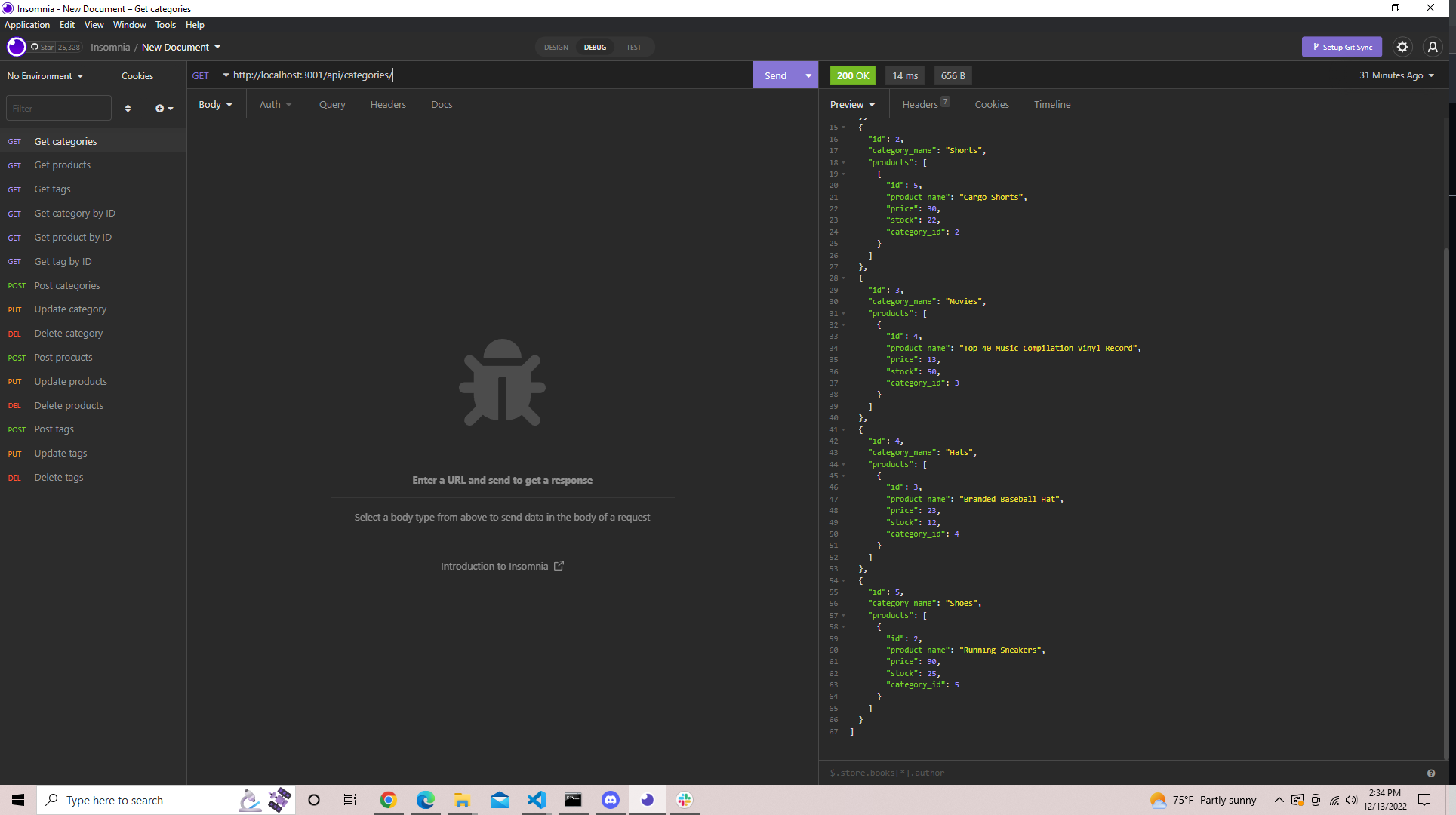Screen dimensions: 1456x815
Task: Open Google Chrome from the taskbar
Action: (389, 800)
